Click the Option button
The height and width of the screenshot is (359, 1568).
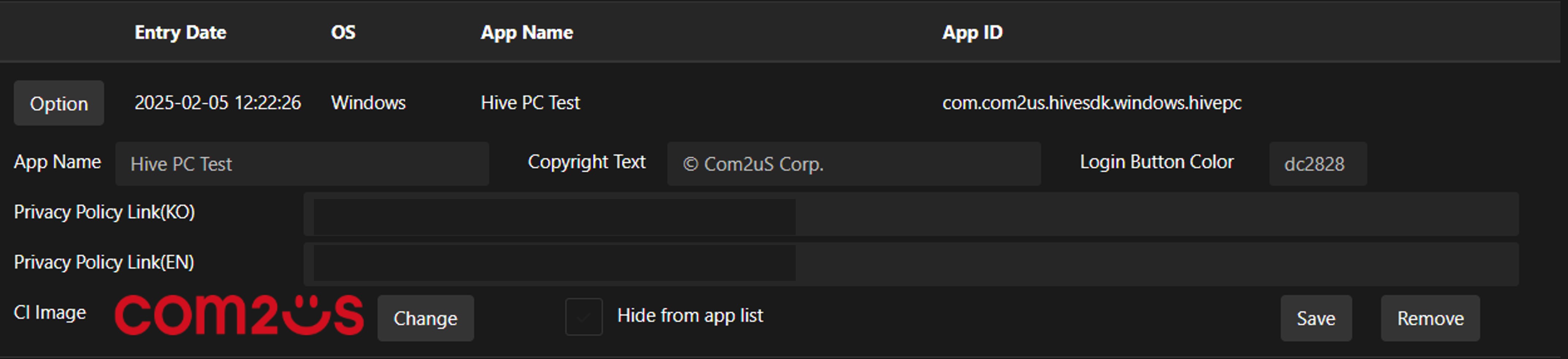coord(59,103)
